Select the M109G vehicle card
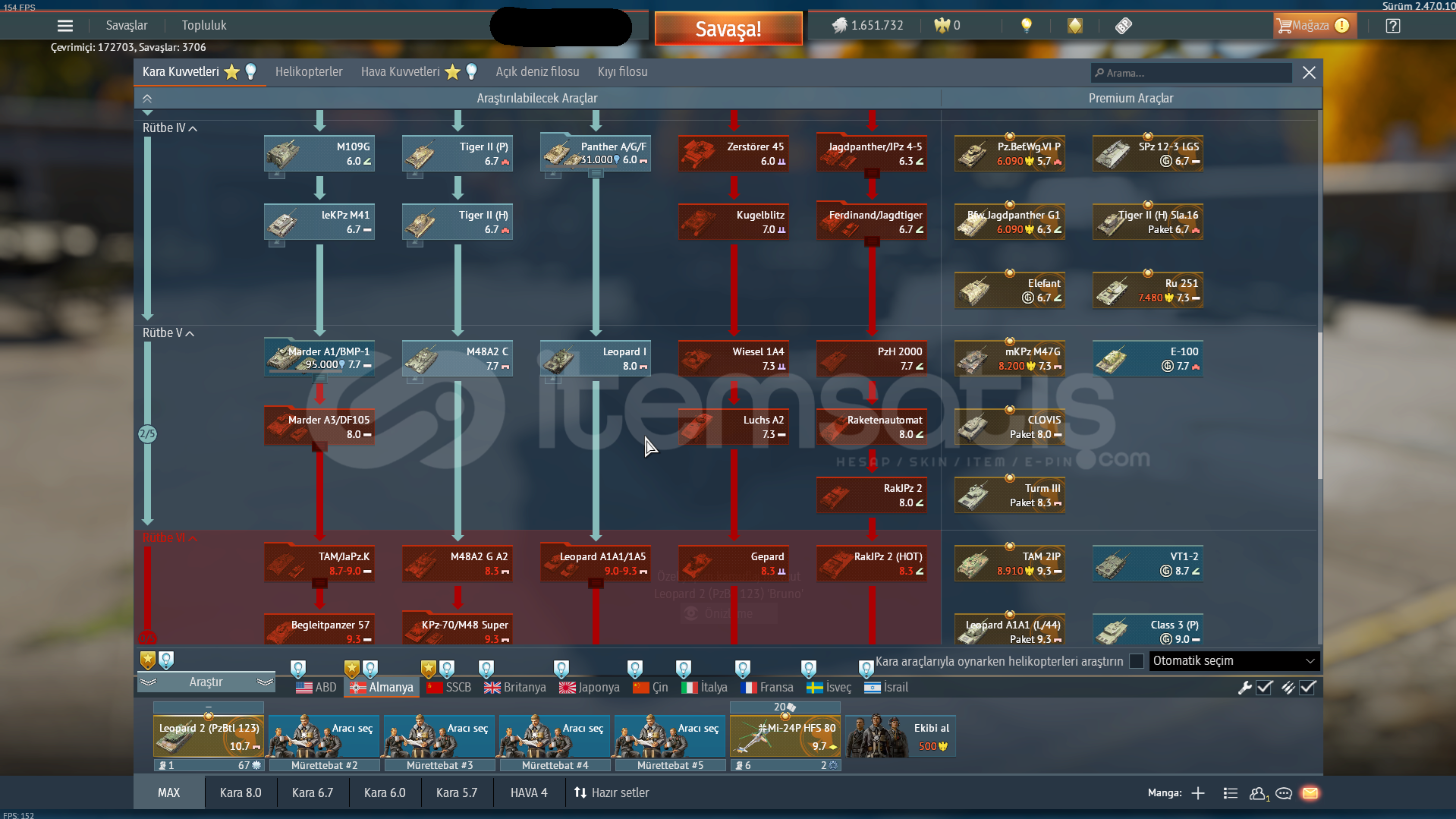The width and height of the screenshot is (1456, 819). point(319,153)
